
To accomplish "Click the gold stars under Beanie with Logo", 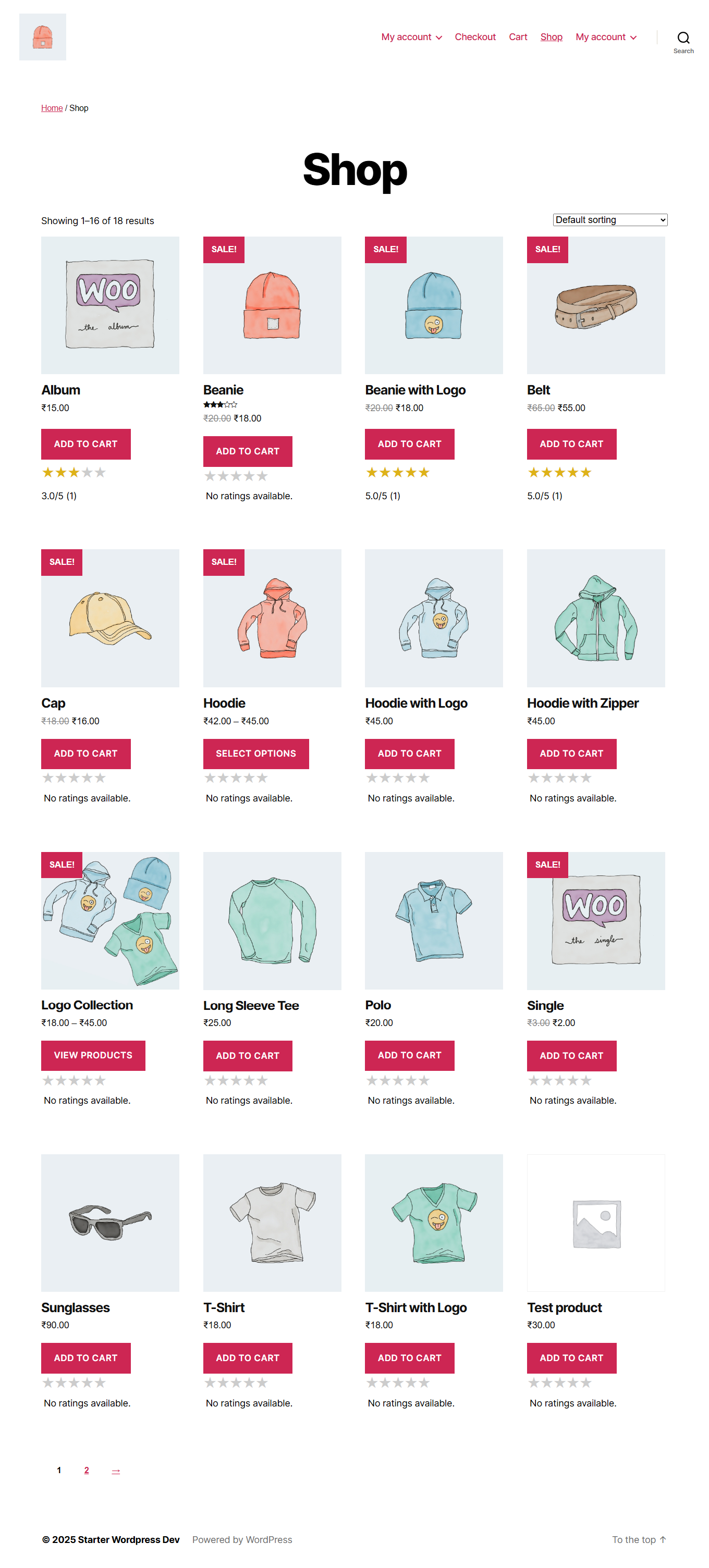I will click(x=397, y=472).
